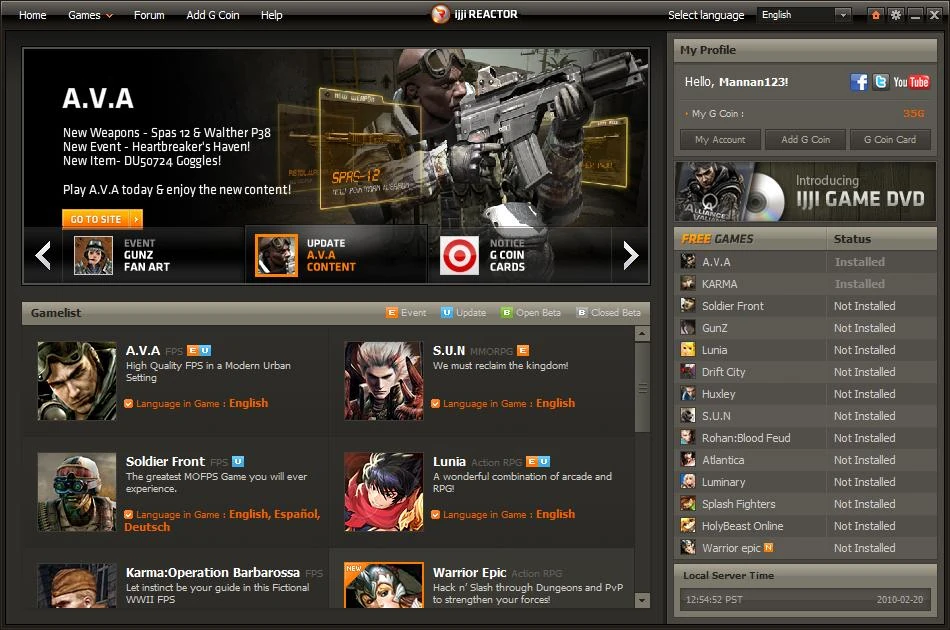Screen dimensions: 950x630
Task: Click Not Installed status for GunZ
Action: [x=865, y=328]
